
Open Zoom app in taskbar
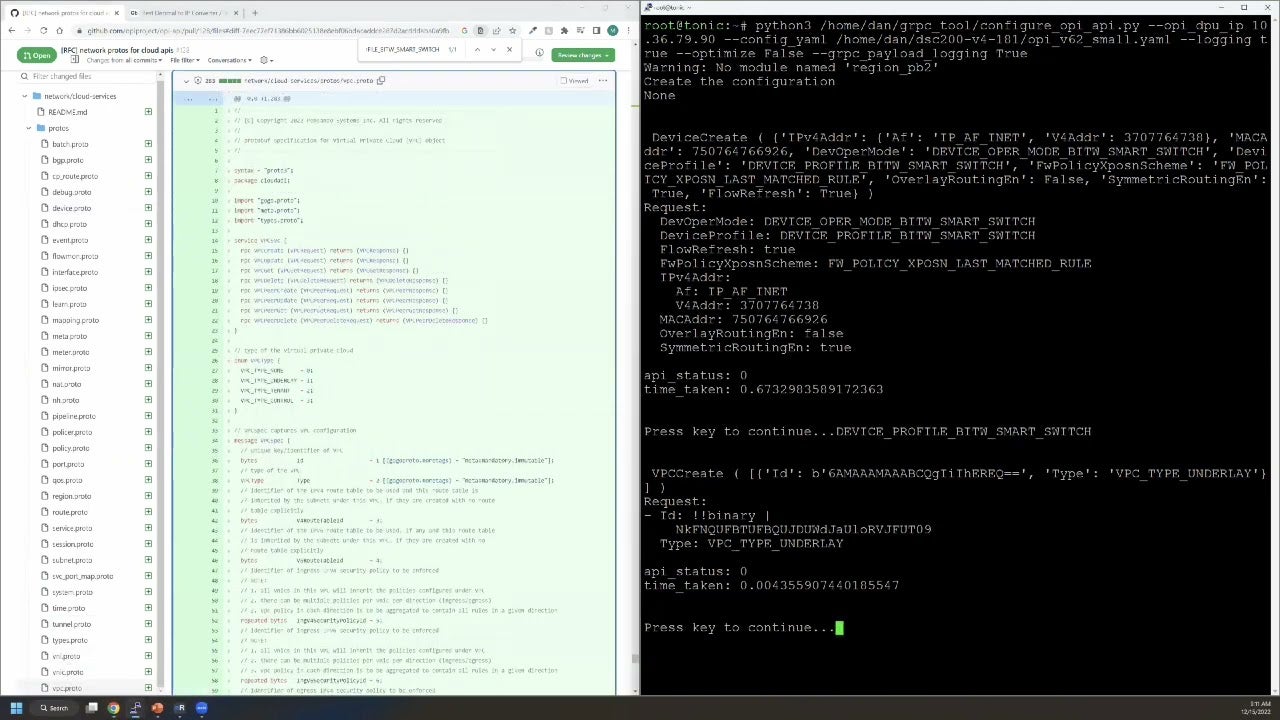click(201, 708)
